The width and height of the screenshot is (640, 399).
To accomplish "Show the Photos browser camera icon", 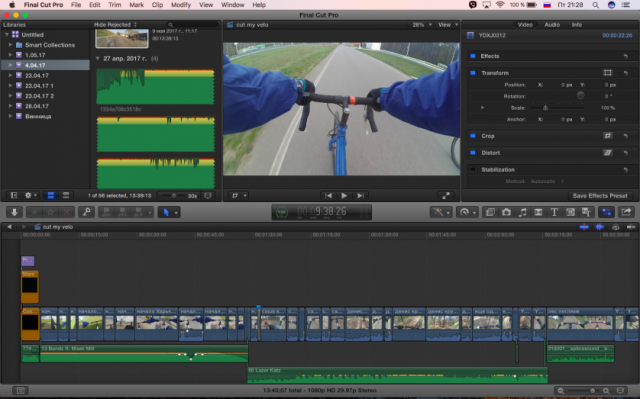I will click(x=506, y=212).
